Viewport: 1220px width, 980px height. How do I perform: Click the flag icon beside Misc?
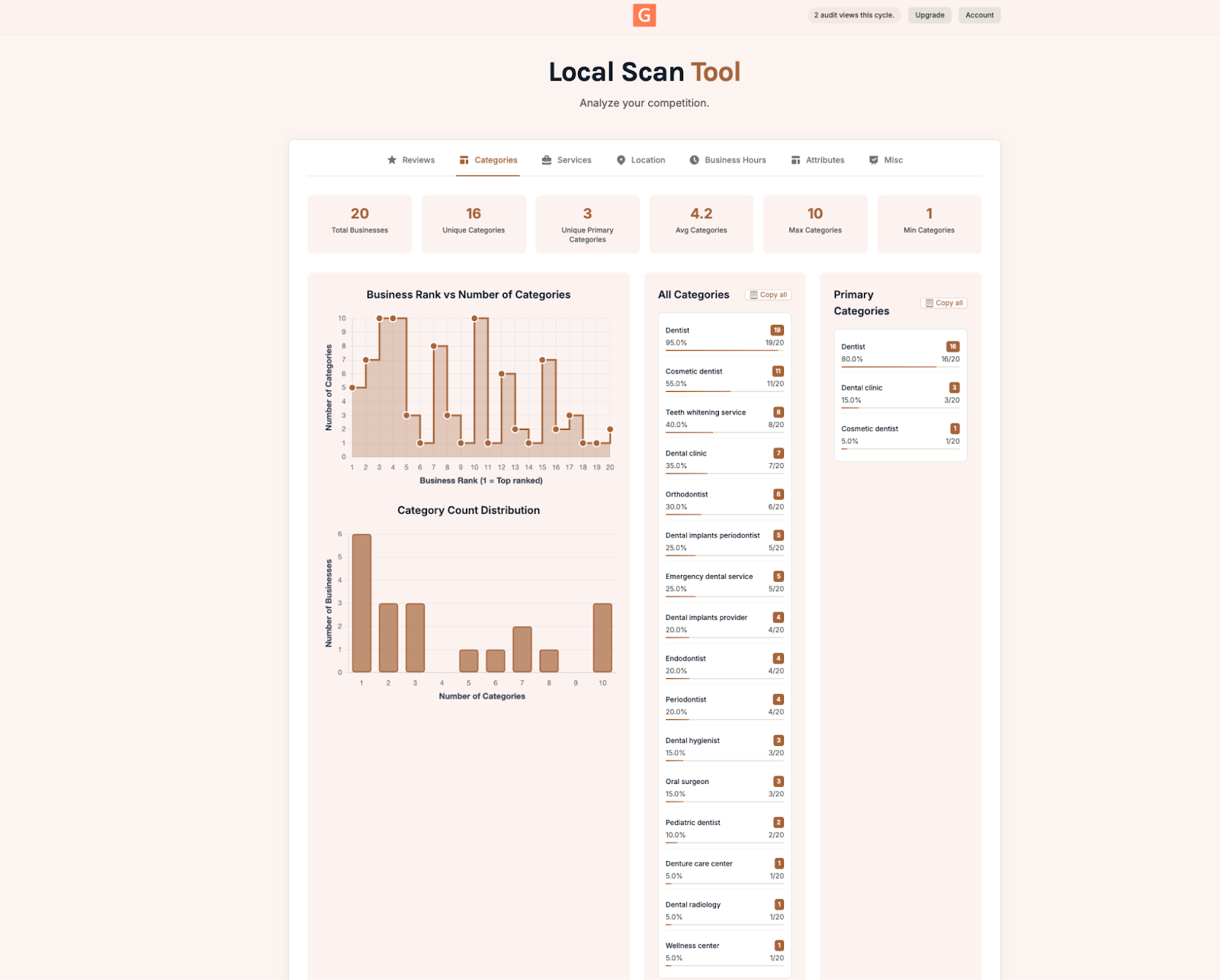point(873,160)
